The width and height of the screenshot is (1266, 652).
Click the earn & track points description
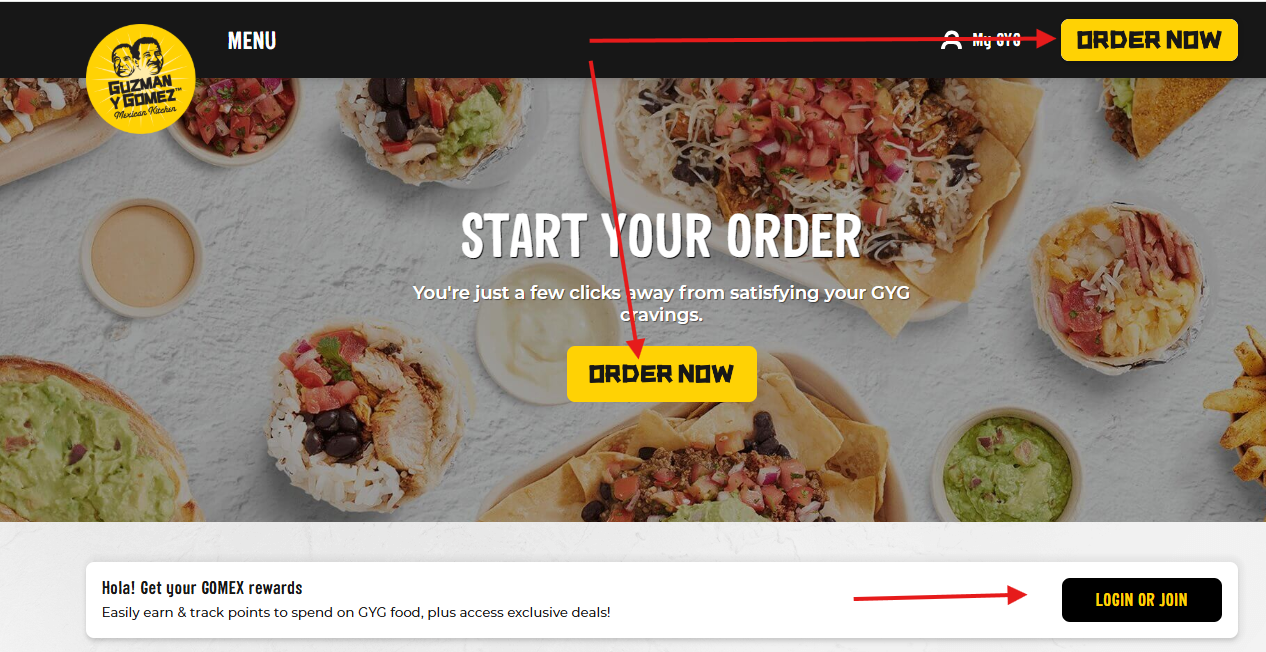[x=356, y=612]
